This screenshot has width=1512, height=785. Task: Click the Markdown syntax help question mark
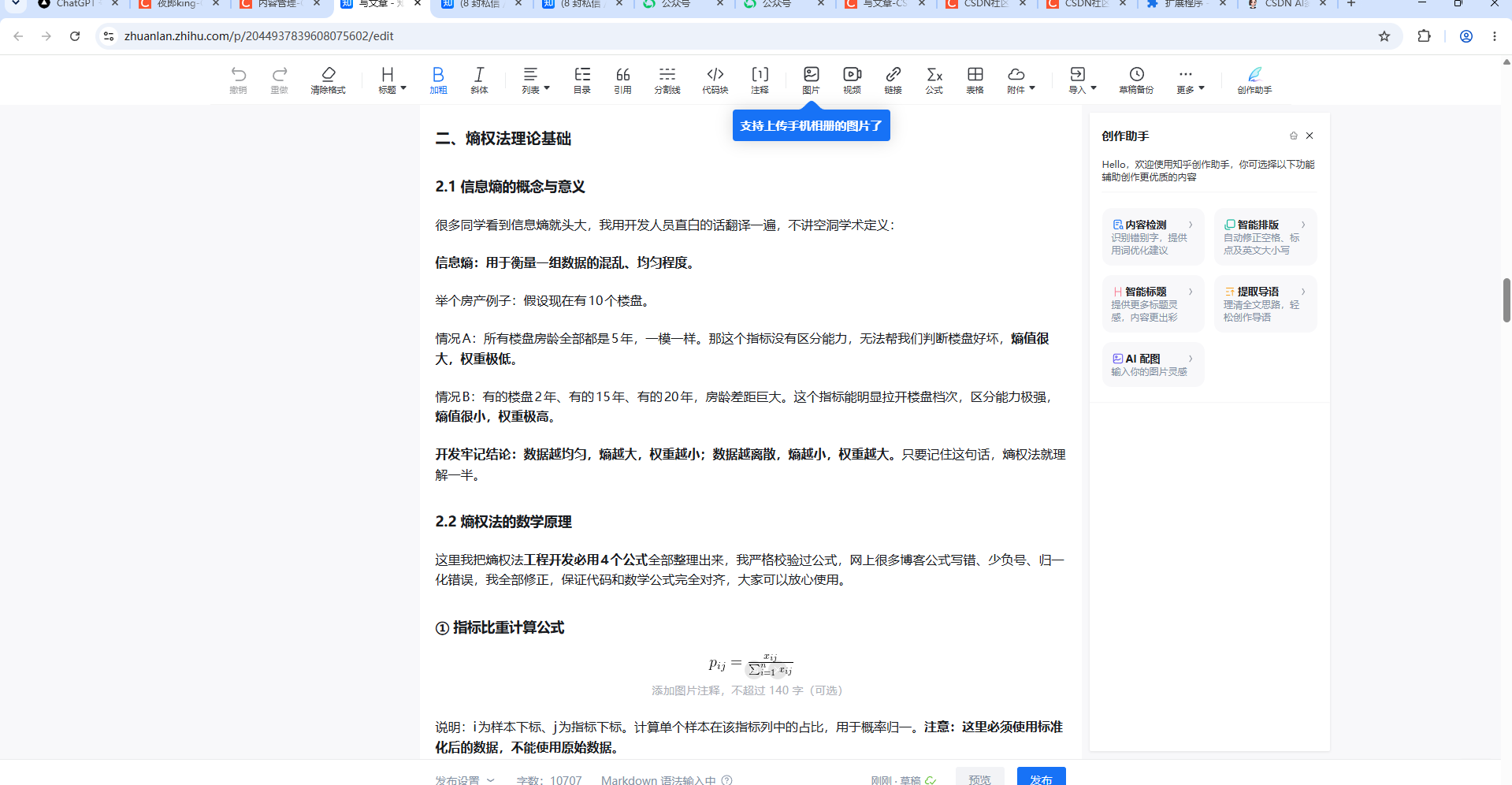pos(726,779)
